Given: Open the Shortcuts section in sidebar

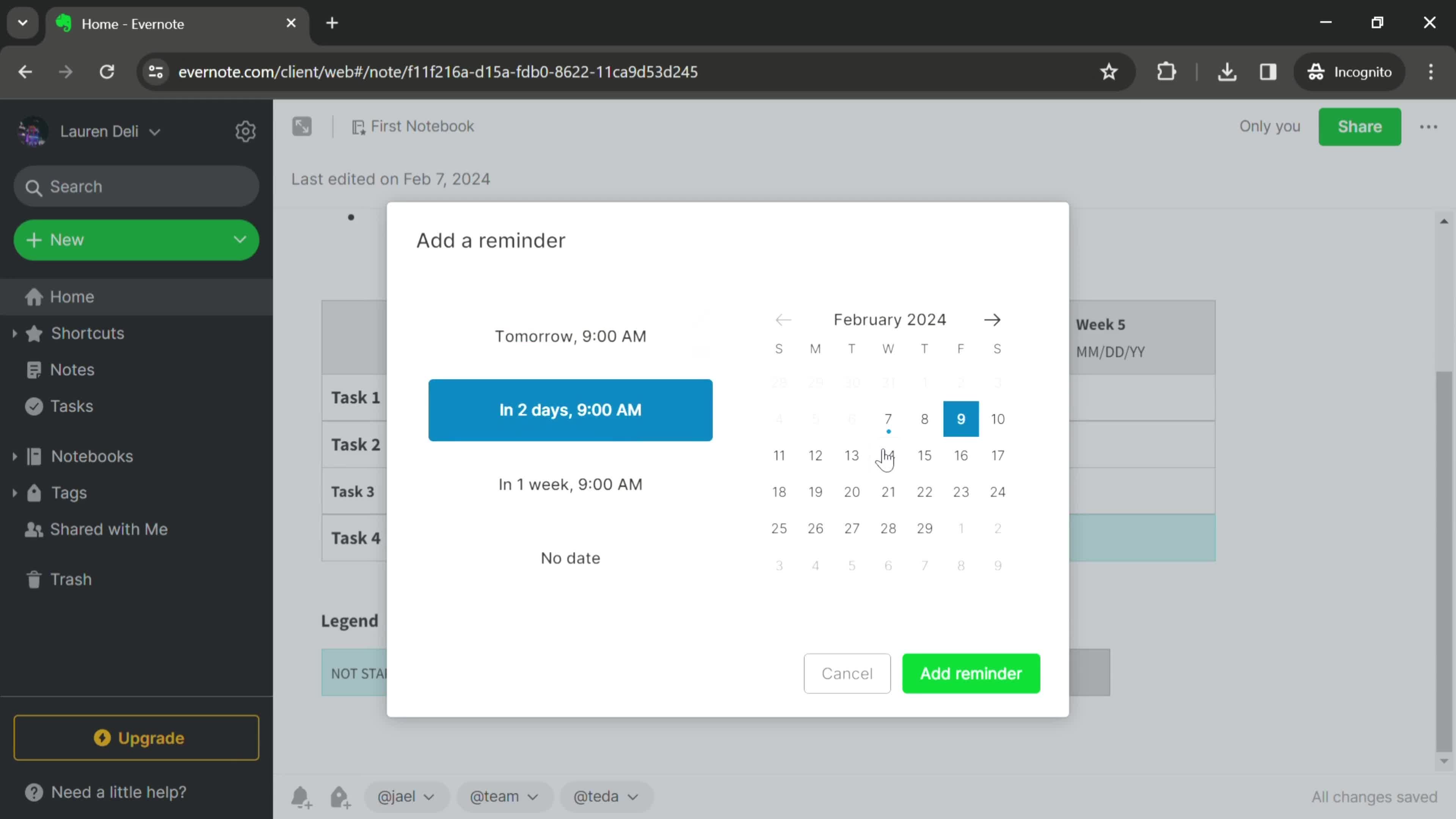Looking at the screenshot, I should [88, 333].
